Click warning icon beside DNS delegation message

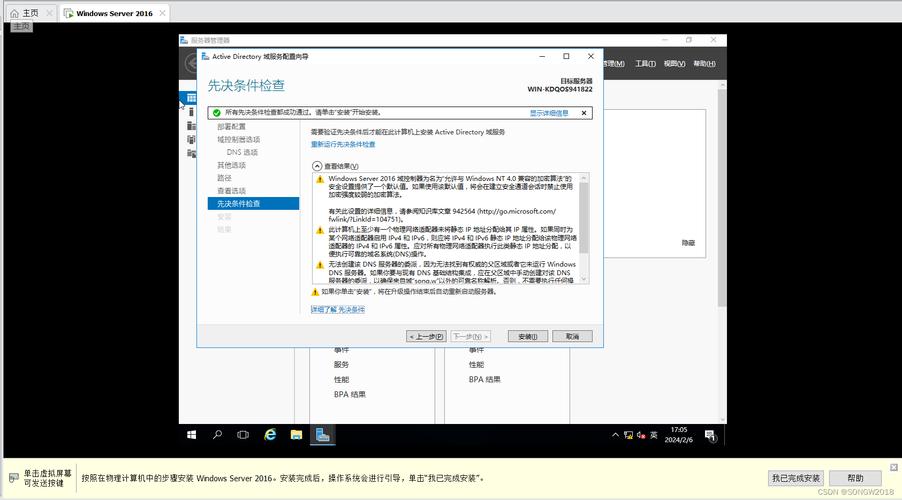(320, 265)
